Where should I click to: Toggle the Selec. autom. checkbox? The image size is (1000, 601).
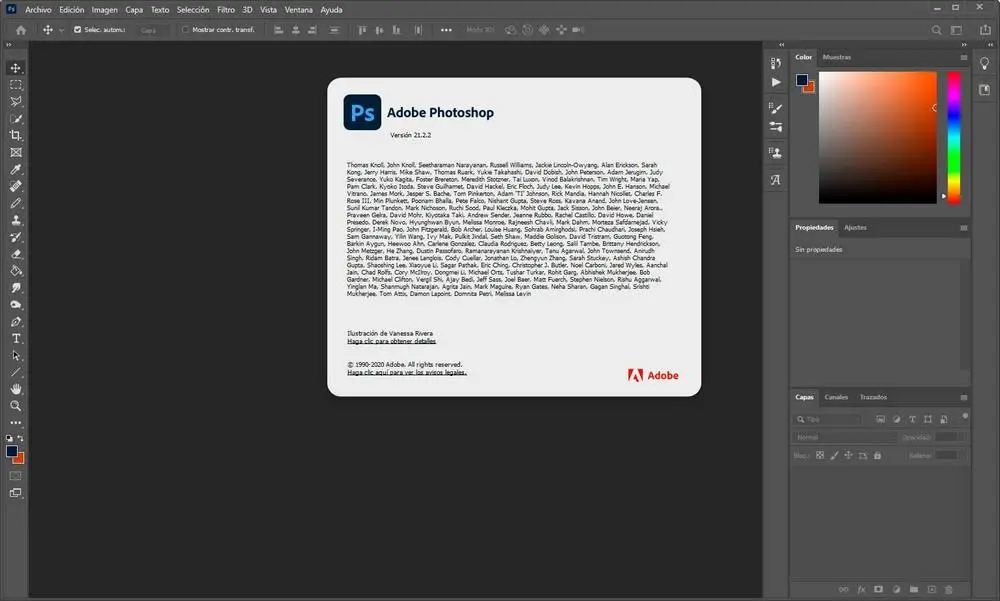click(77, 29)
